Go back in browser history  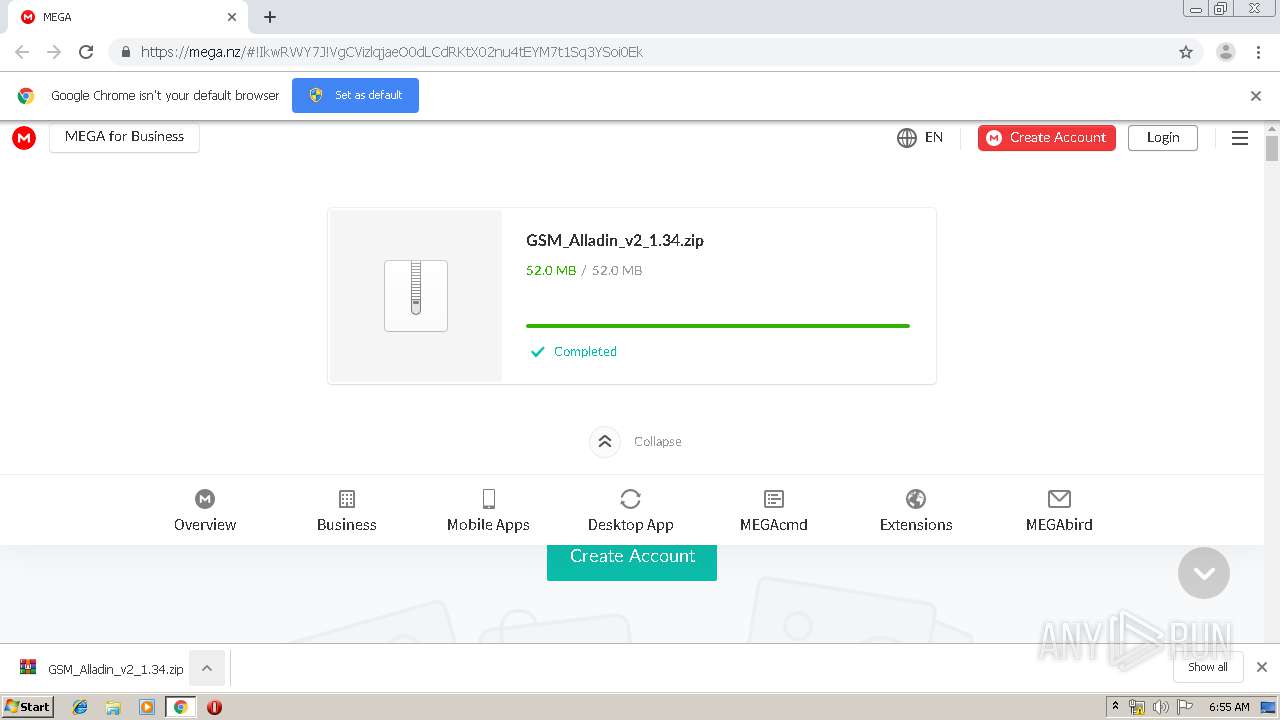click(22, 52)
